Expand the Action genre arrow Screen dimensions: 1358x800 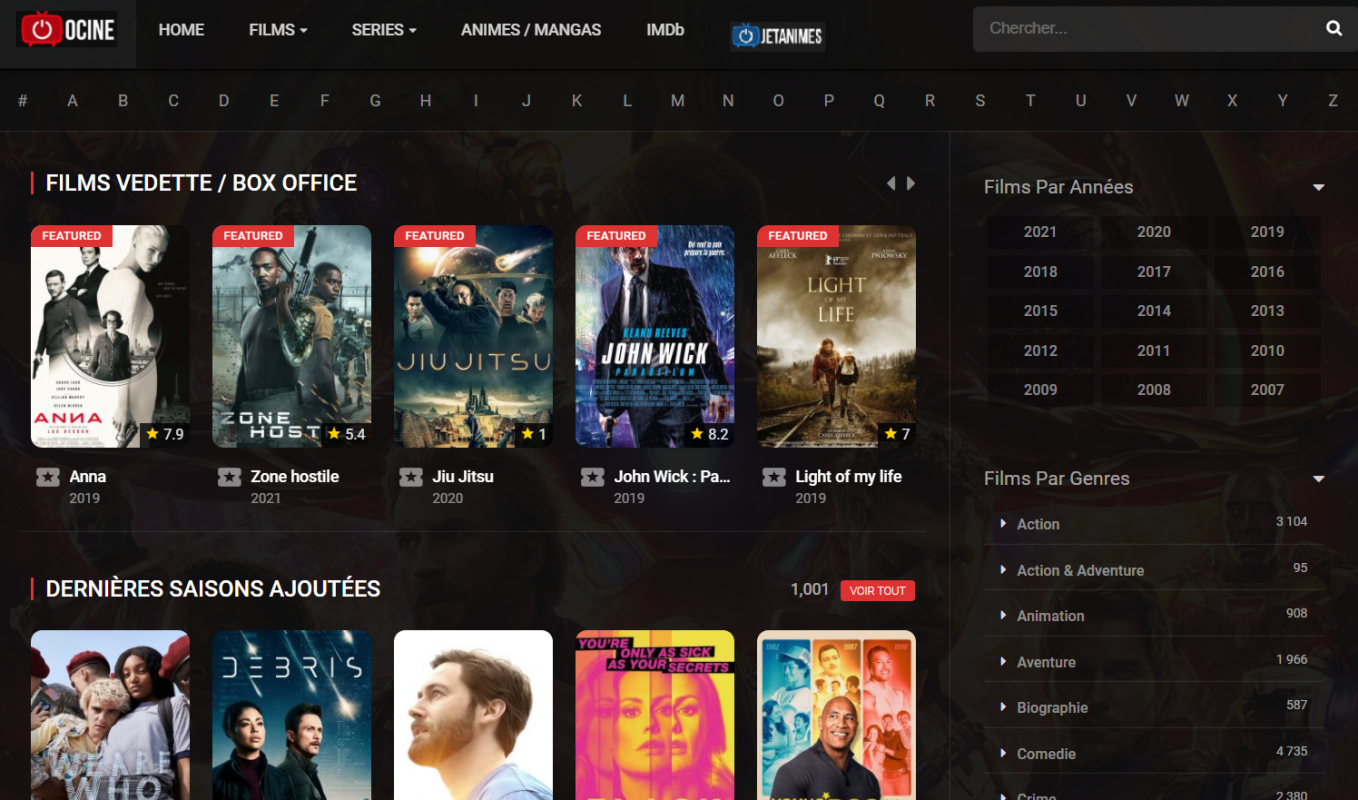pyautogui.click(x=1003, y=523)
